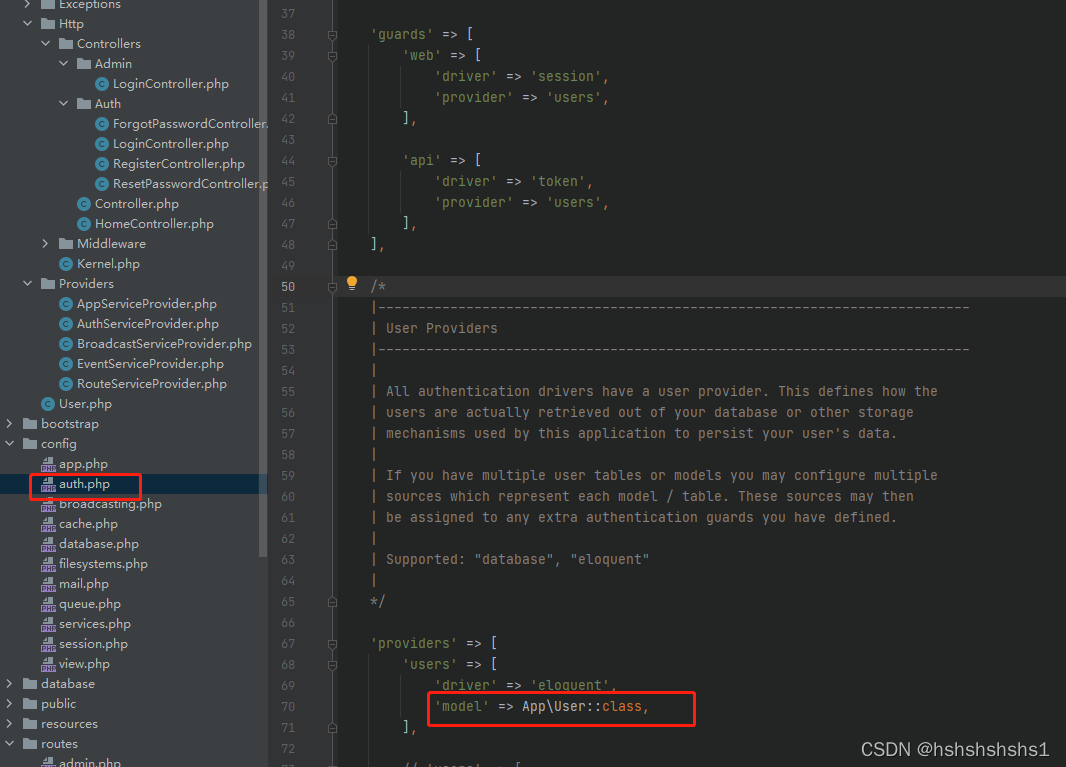Click the PHP class icon of Admin LoginController.php
Viewport: 1066px width, 767px height.
pyautogui.click(x=102, y=84)
